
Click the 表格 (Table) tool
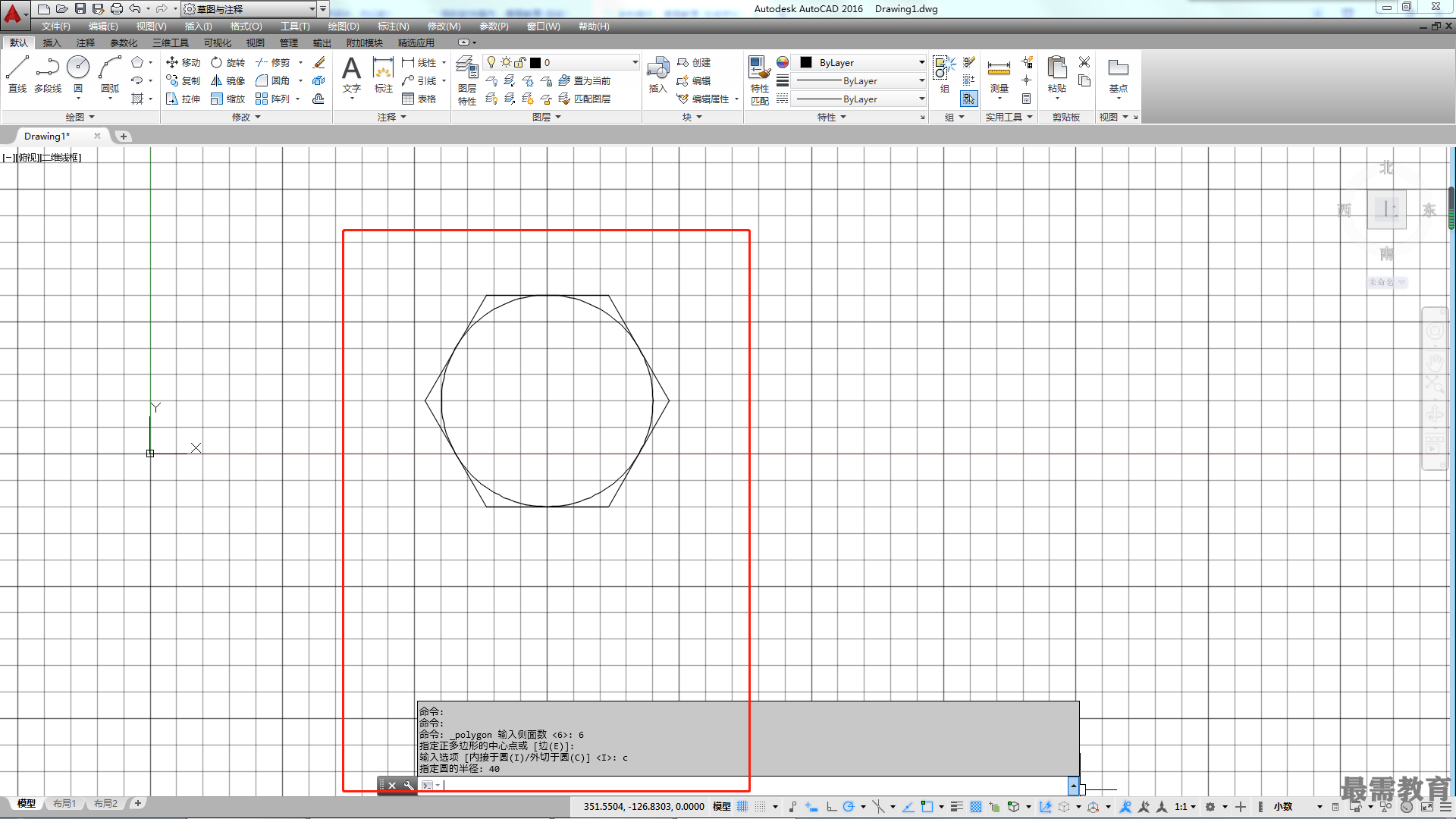click(x=419, y=99)
